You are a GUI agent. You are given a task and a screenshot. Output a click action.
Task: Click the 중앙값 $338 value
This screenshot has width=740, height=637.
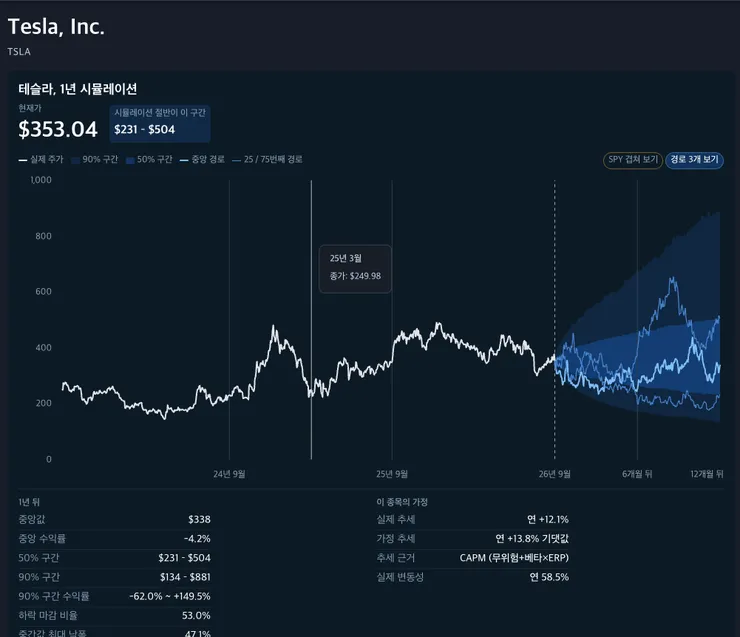pyautogui.click(x=199, y=520)
